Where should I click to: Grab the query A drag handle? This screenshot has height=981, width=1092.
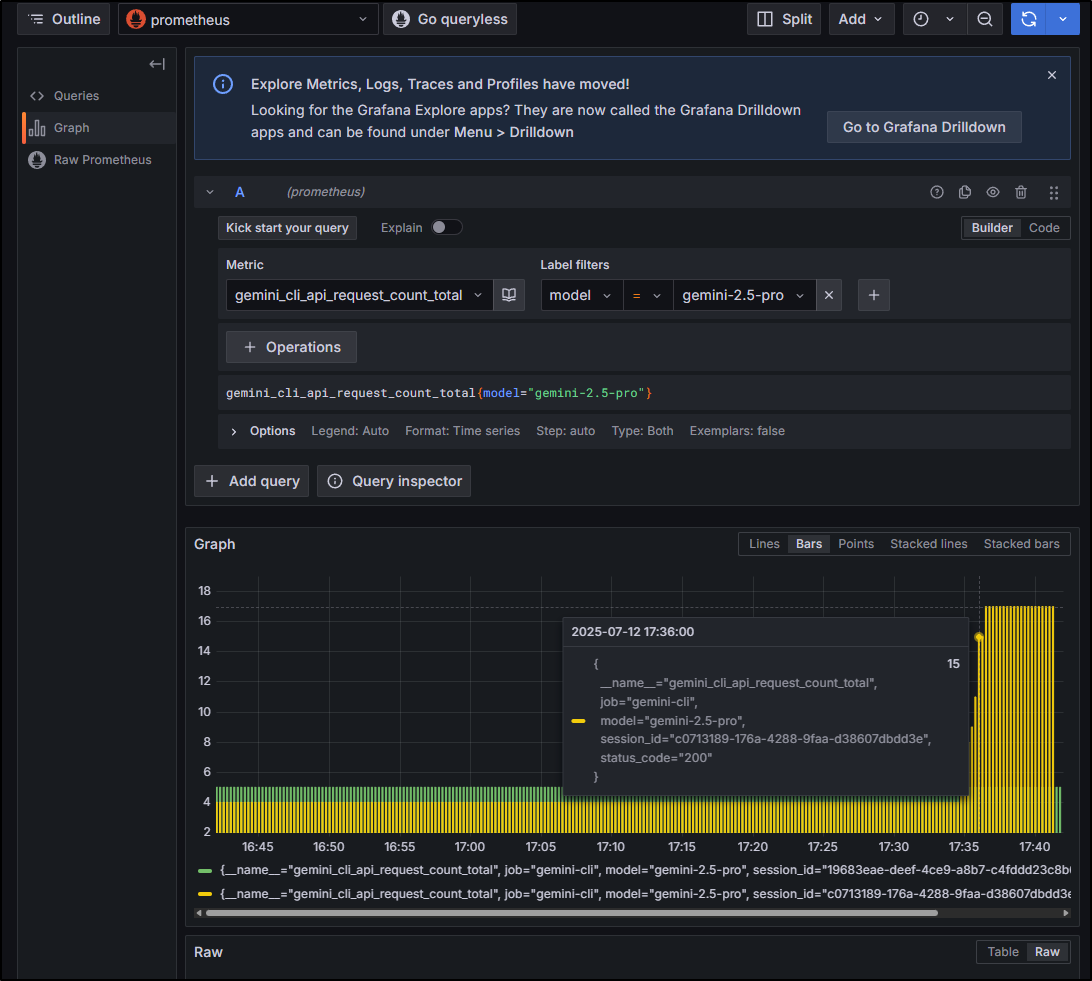pyautogui.click(x=1054, y=192)
